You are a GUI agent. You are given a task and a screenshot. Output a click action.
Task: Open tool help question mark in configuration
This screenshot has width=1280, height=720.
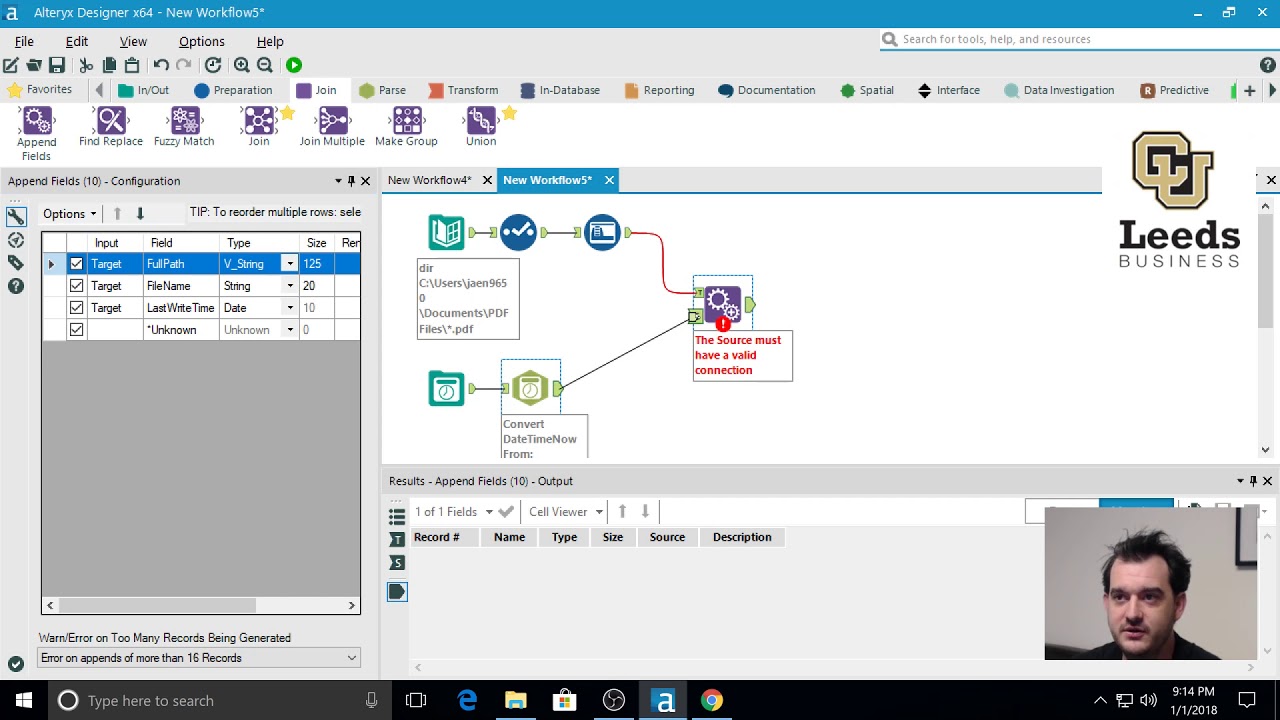tap(16, 286)
